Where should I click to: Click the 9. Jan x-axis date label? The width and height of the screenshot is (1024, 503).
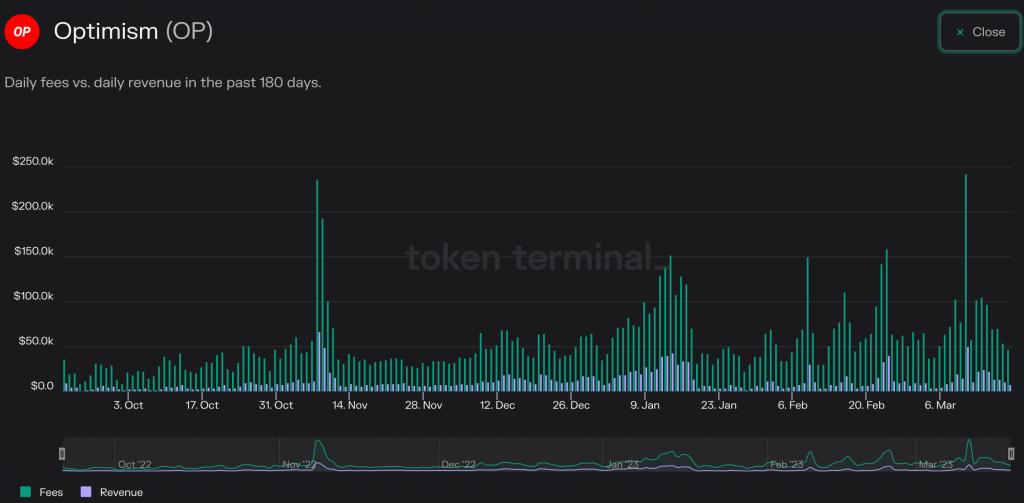[645, 405]
